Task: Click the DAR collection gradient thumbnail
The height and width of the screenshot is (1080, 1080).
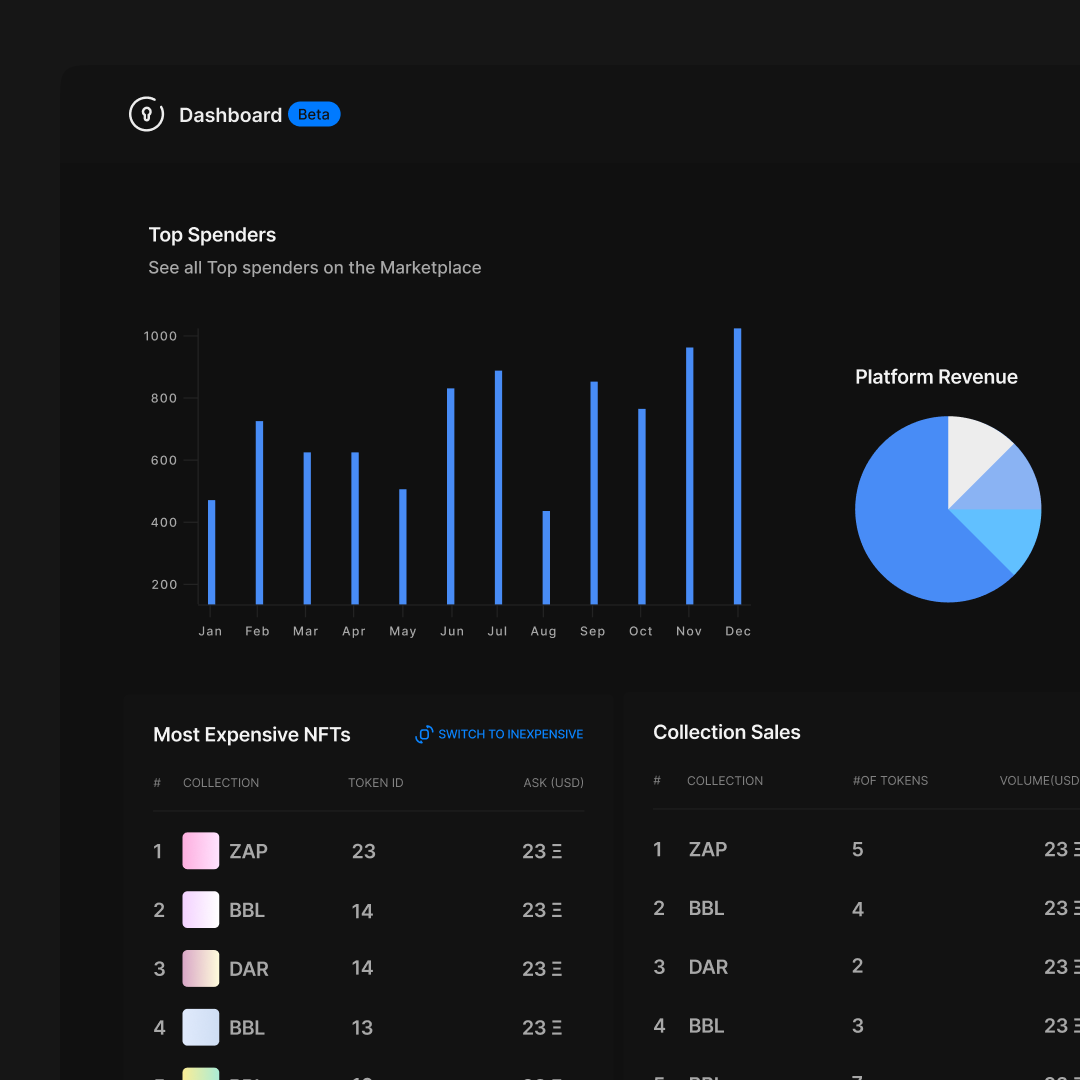Action: click(200, 969)
